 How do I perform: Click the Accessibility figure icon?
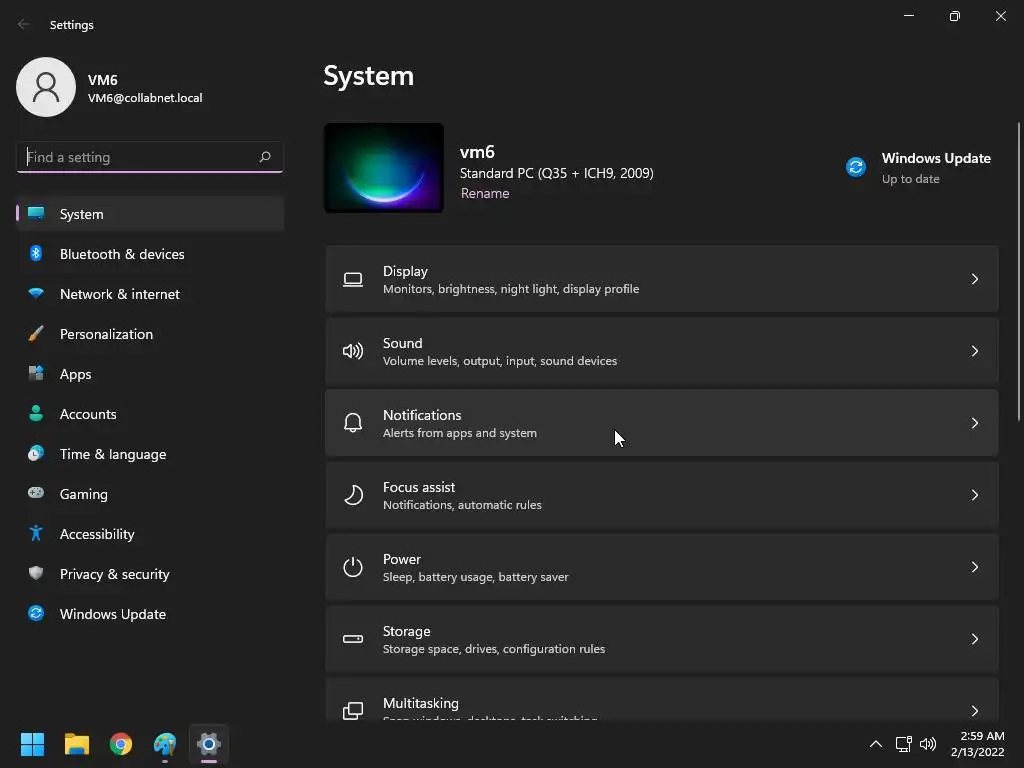[36, 534]
